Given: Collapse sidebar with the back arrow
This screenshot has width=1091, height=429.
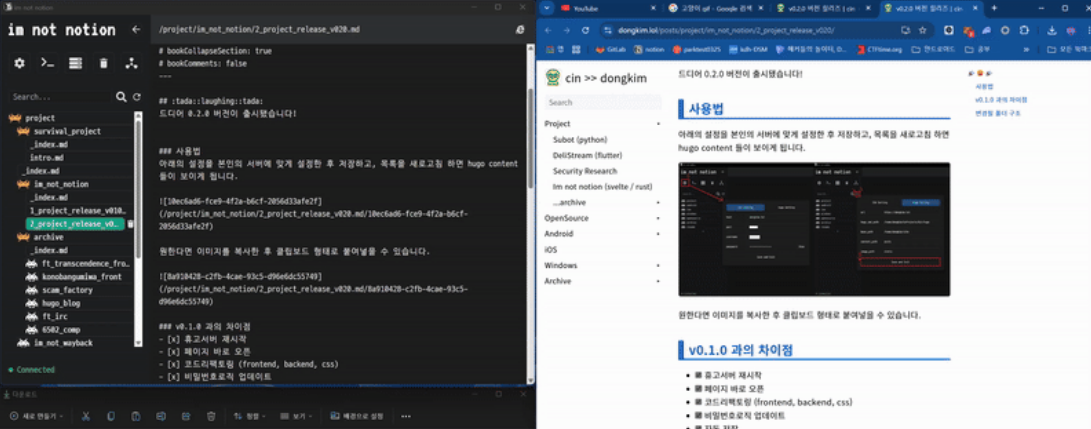Looking at the screenshot, I should pyautogui.click(x=136, y=30).
